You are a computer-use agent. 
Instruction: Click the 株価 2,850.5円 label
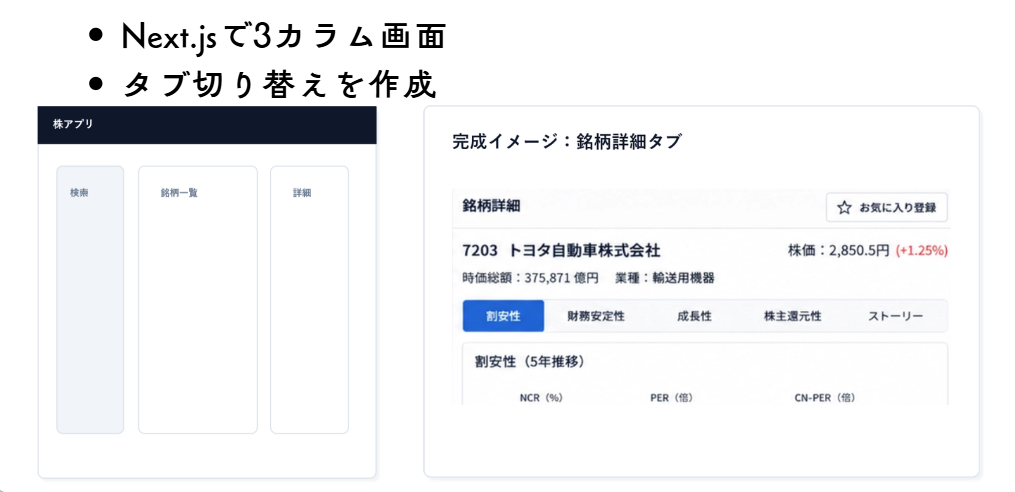838,251
